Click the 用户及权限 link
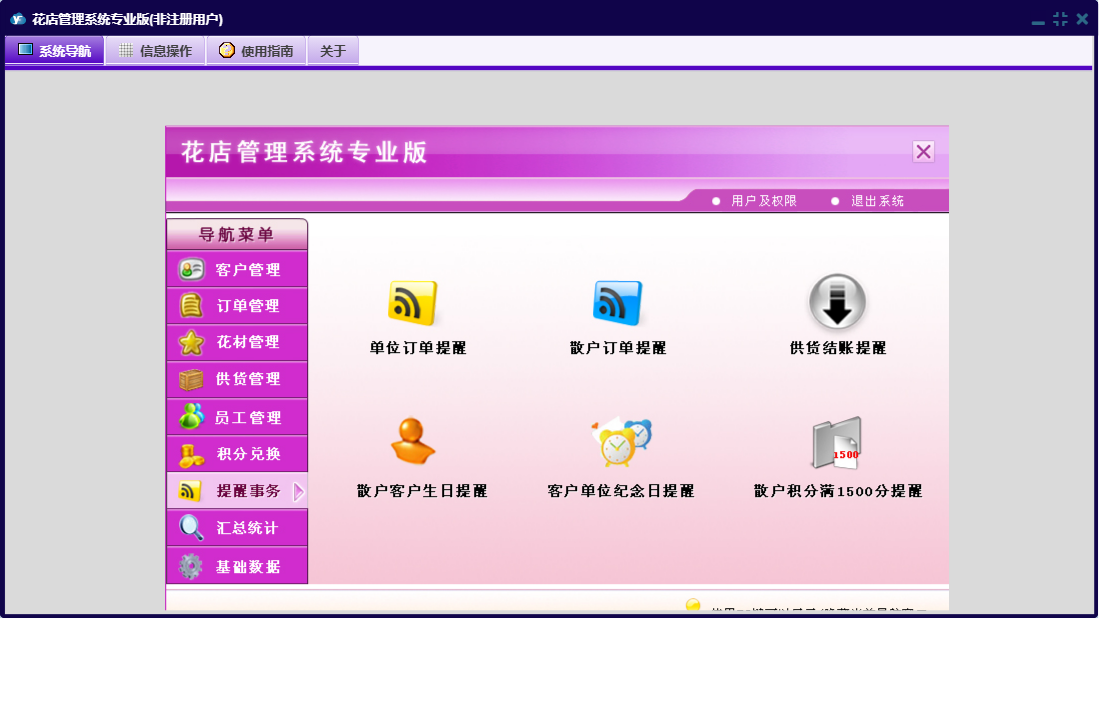 tap(763, 201)
